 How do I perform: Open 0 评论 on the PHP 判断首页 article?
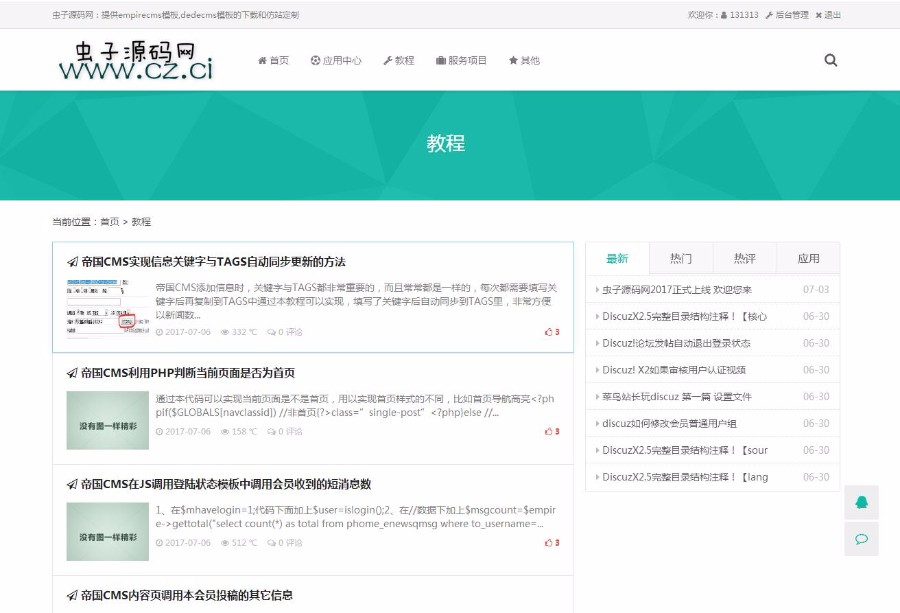point(289,432)
